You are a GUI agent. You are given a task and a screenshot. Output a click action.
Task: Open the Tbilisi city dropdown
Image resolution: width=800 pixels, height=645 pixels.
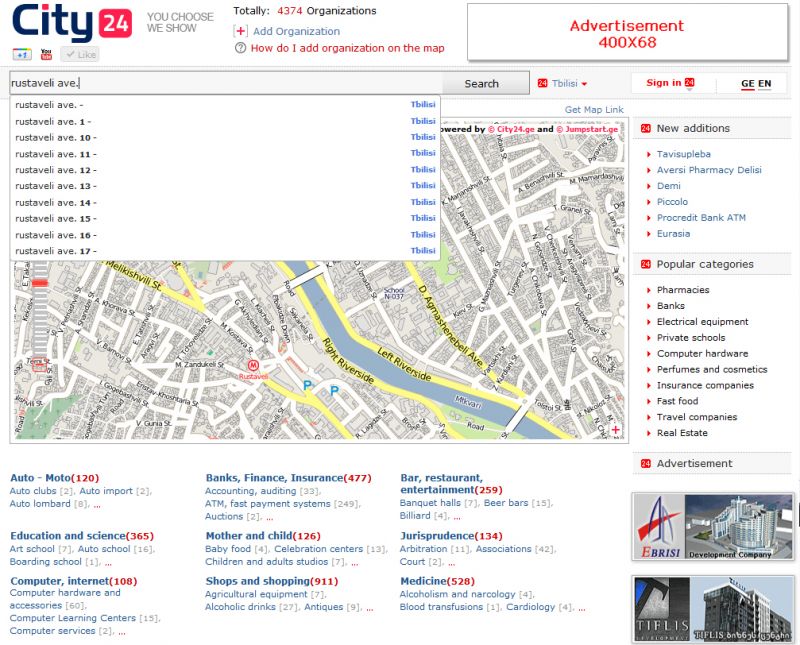[563, 84]
